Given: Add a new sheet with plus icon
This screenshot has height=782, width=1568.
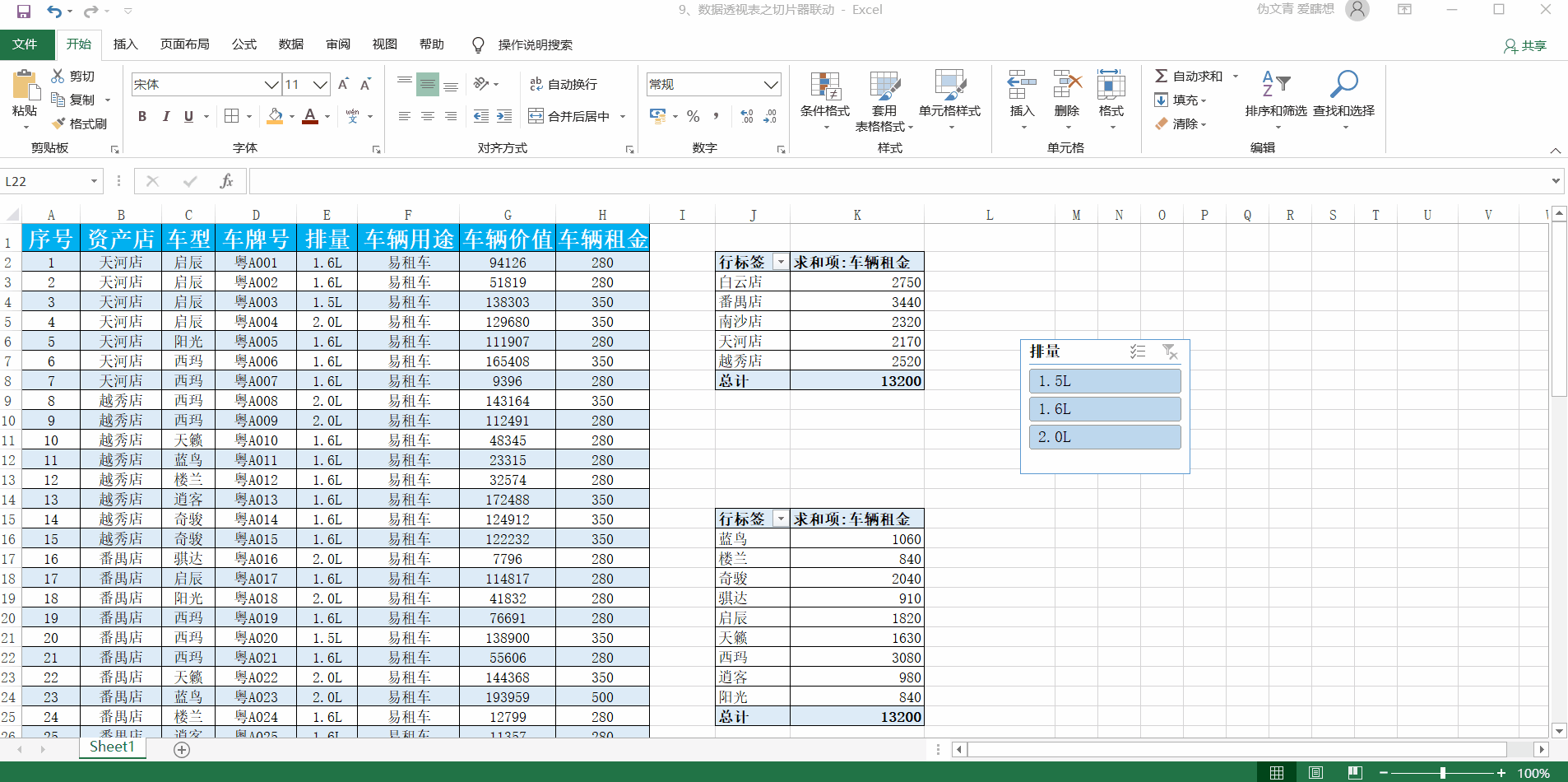Looking at the screenshot, I should tap(182, 749).
